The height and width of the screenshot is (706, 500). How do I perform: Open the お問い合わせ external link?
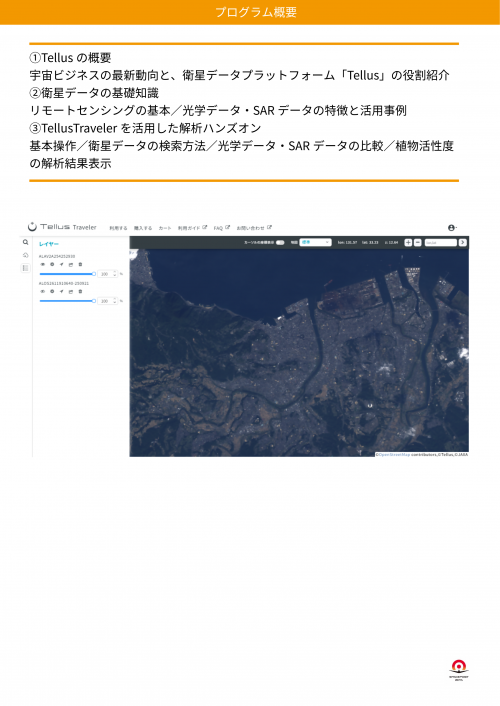(254, 228)
